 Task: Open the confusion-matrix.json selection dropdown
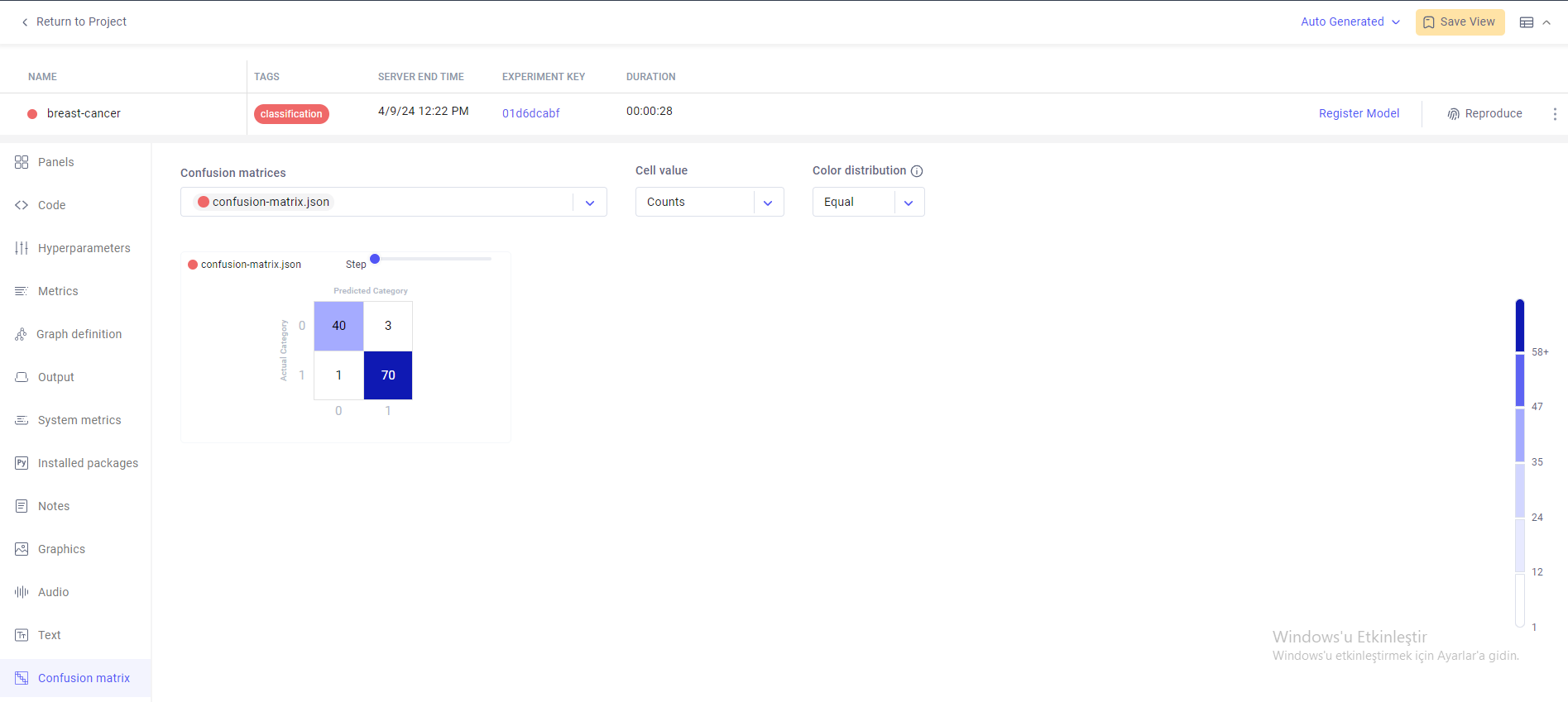(x=394, y=202)
